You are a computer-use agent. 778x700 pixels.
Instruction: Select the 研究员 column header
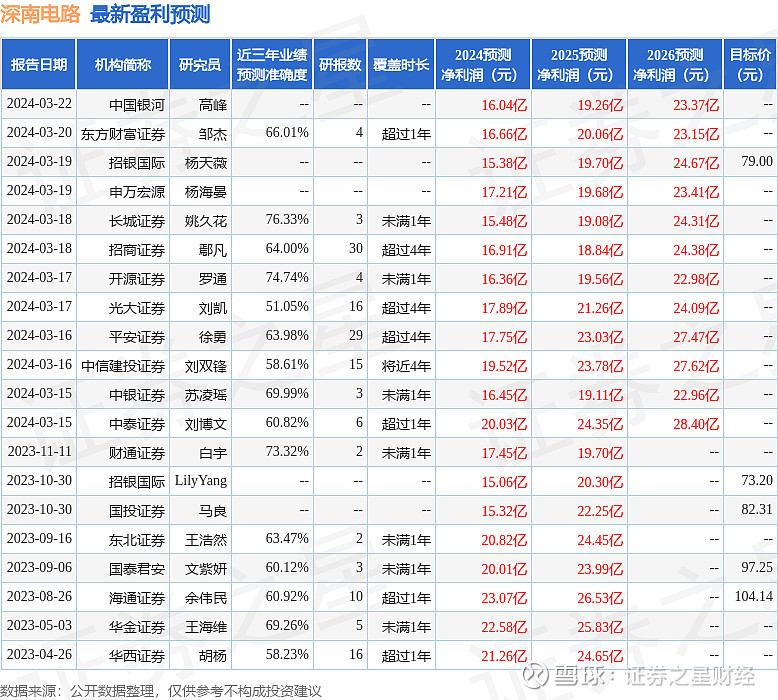[x=200, y=64]
